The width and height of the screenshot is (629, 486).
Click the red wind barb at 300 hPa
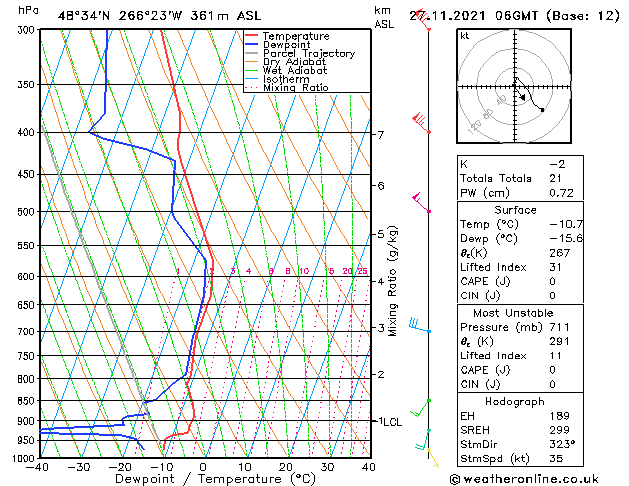[x=423, y=20]
